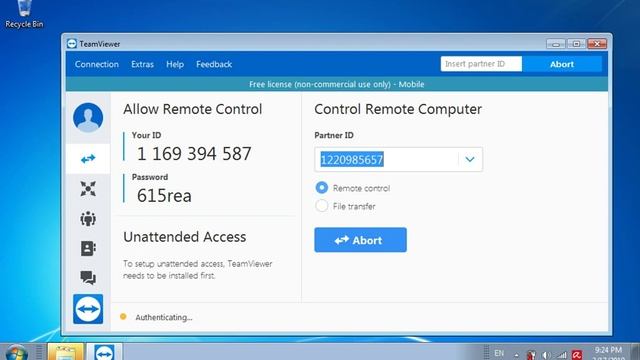Viewport: 640px width, 360px height.
Task: Click the network signal tray icon
Action: [x=562, y=355]
